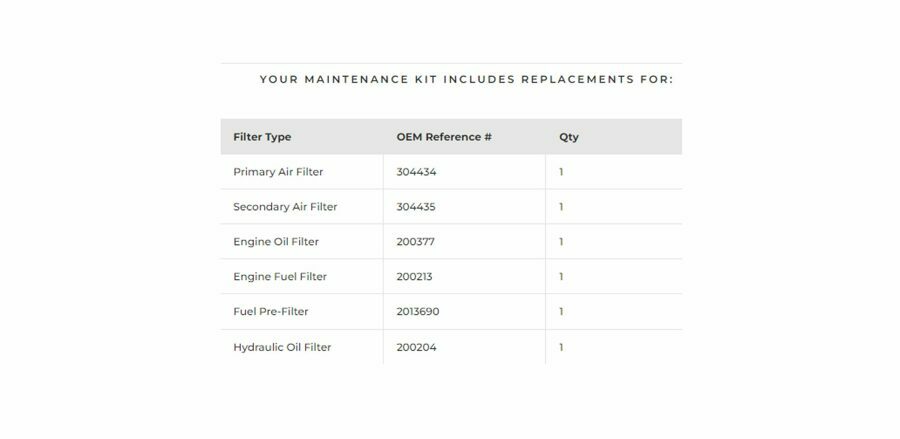Click the OEM Reference # column header
The image size is (900, 439).
pos(444,137)
